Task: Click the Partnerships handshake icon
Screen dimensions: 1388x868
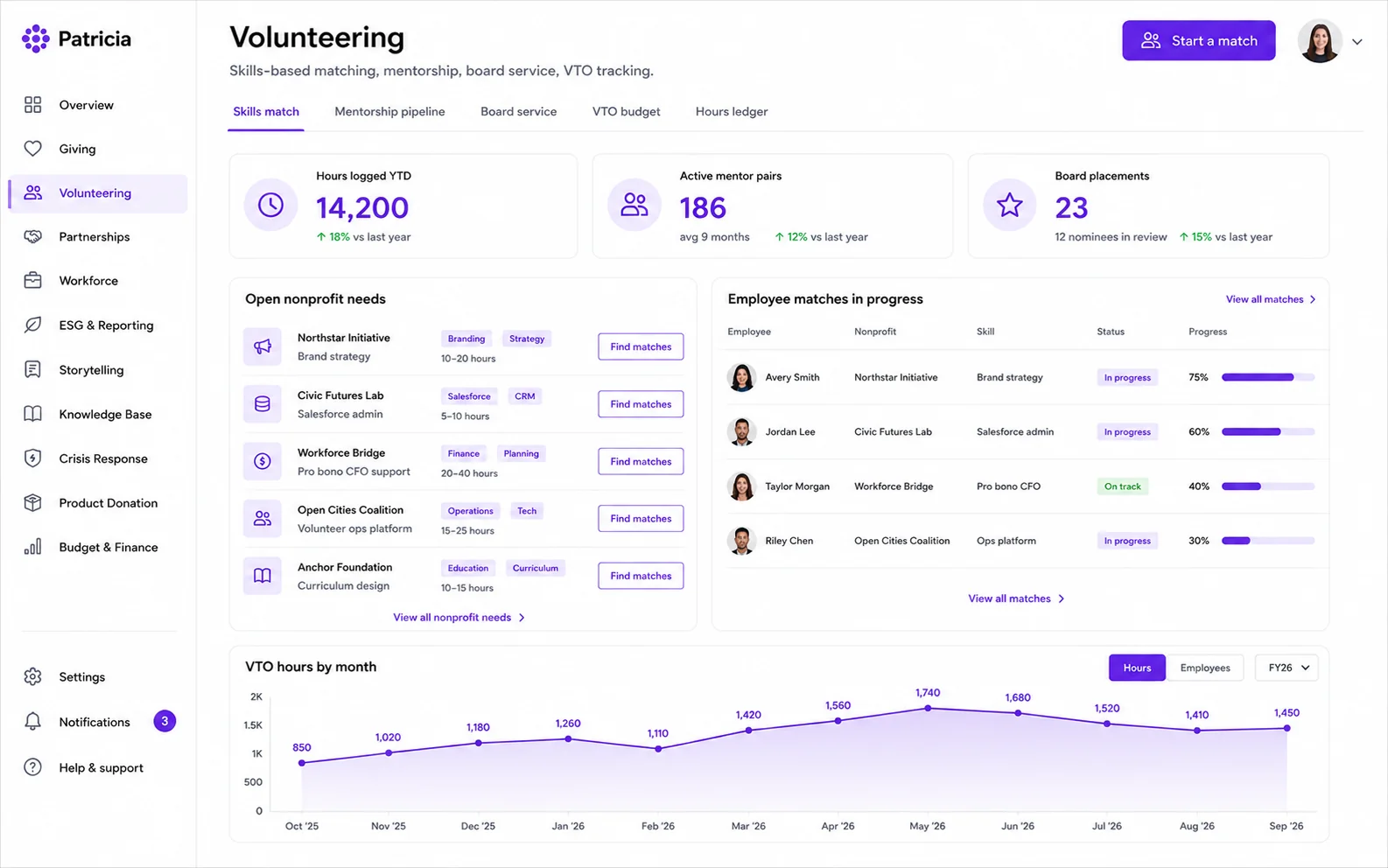Action: click(32, 237)
